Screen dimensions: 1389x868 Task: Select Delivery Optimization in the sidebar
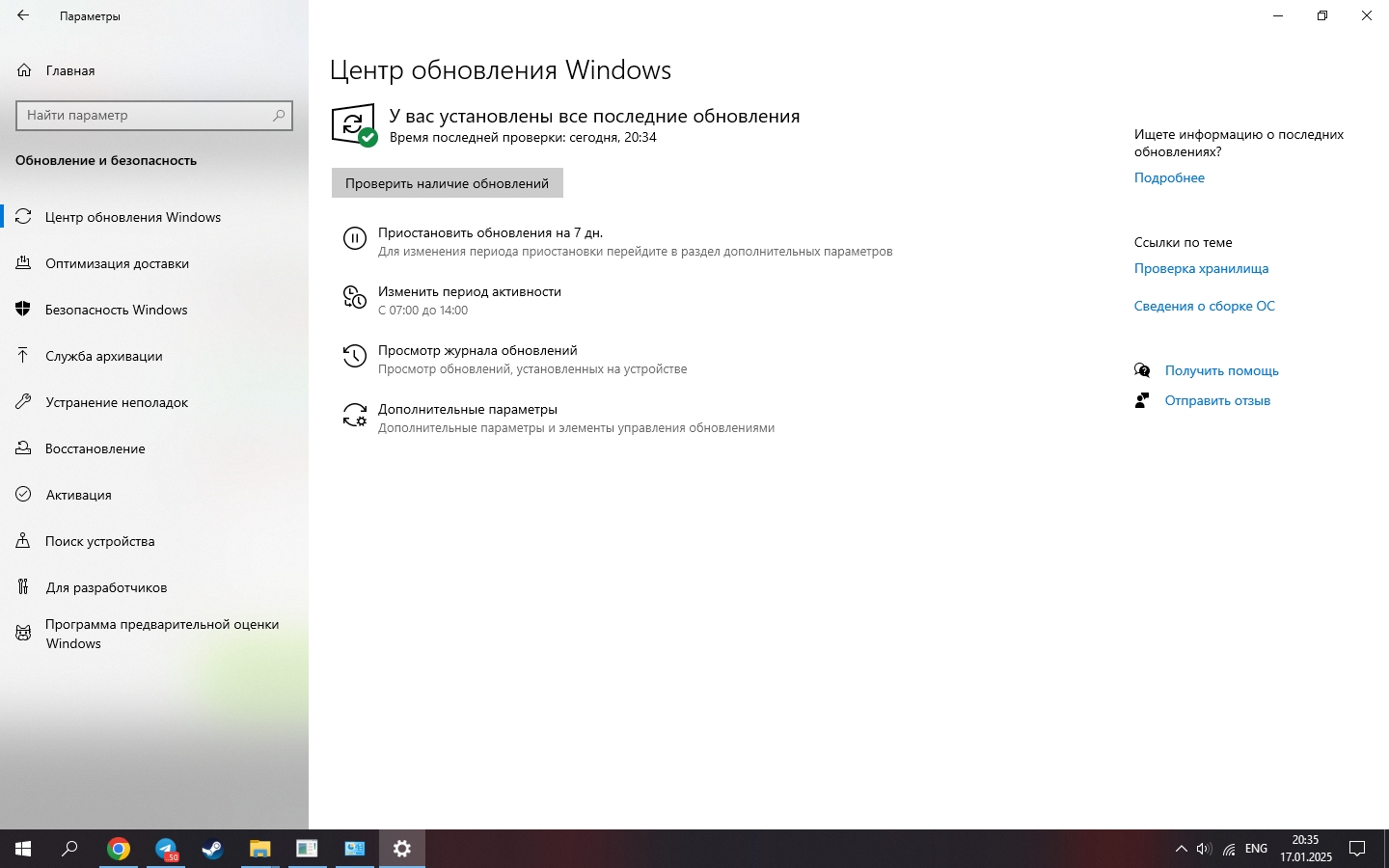[x=117, y=263]
